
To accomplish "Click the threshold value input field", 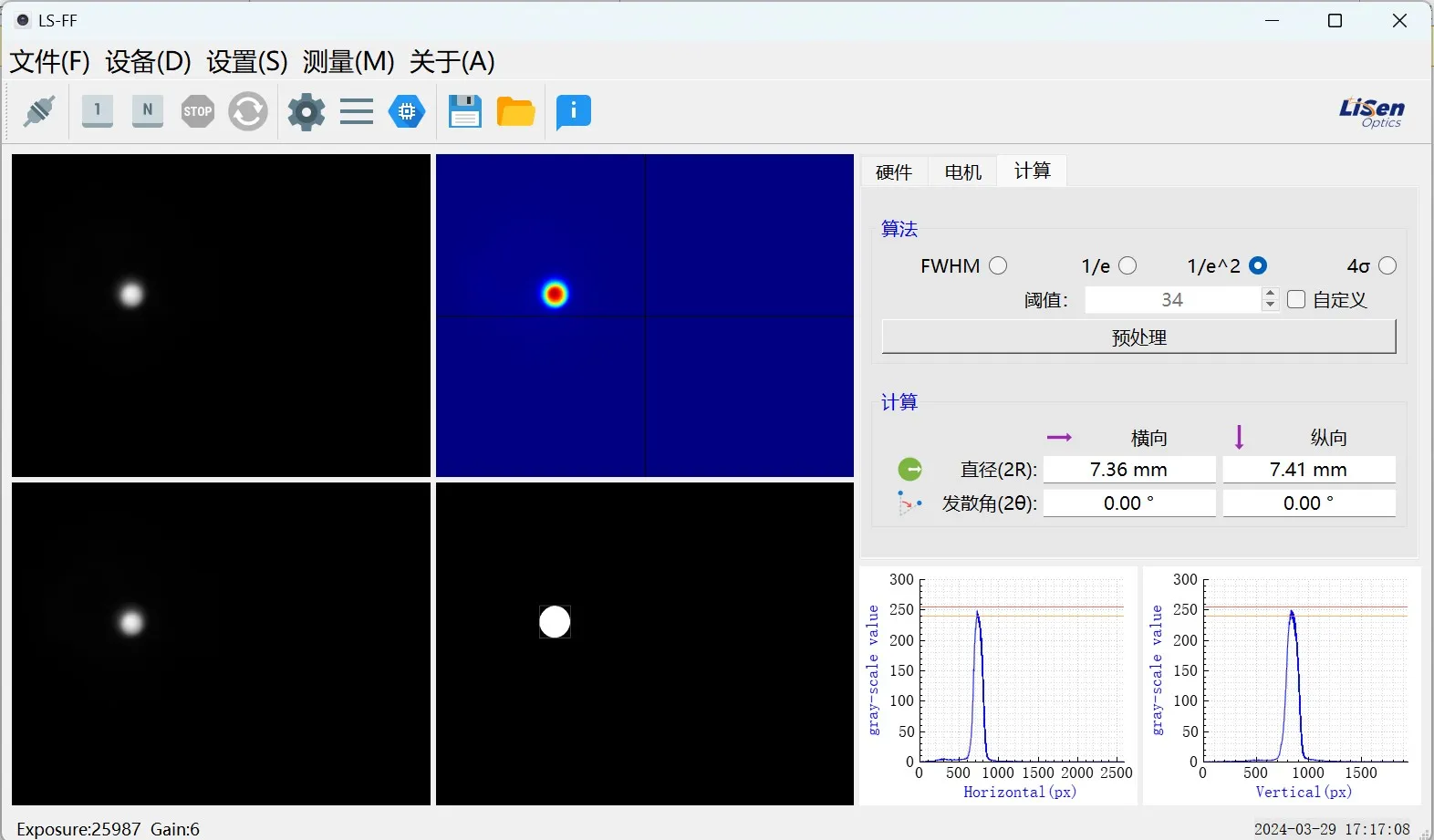I will (x=1171, y=299).
